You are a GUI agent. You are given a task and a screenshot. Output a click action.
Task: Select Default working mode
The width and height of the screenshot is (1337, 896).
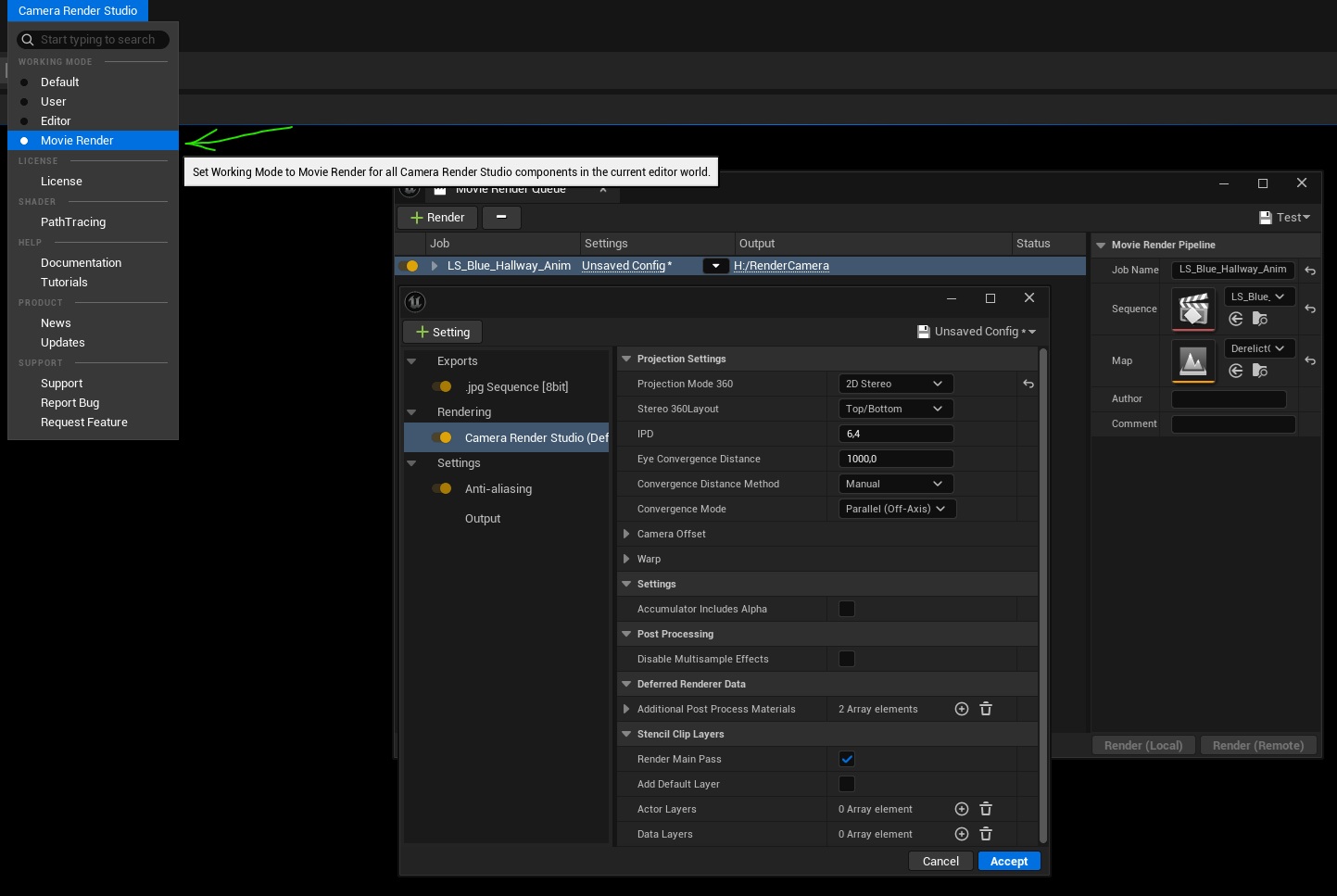pyautogui.click(x=93, y=82)
